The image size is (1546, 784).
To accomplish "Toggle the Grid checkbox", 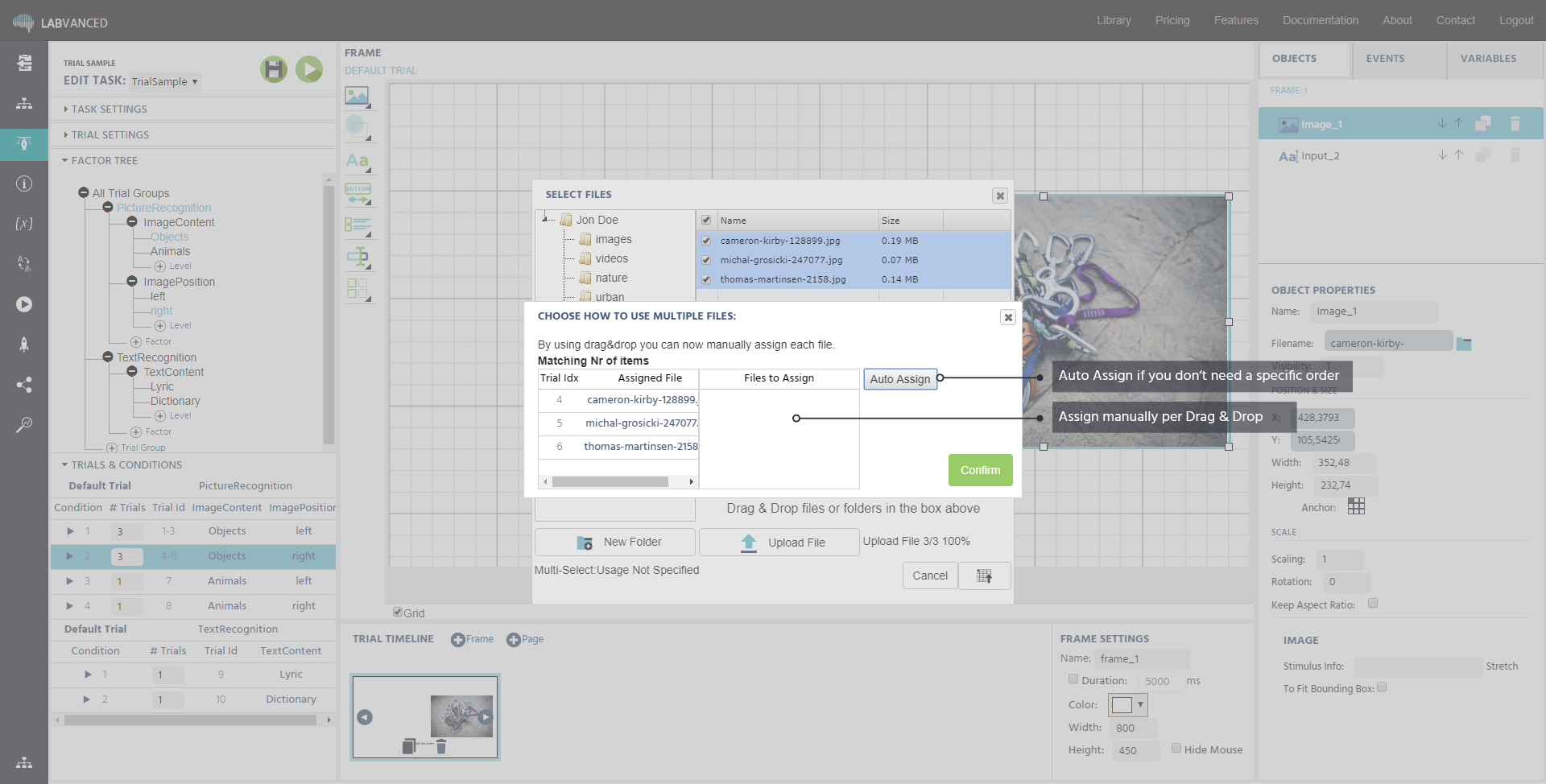I will coord(398,612).
